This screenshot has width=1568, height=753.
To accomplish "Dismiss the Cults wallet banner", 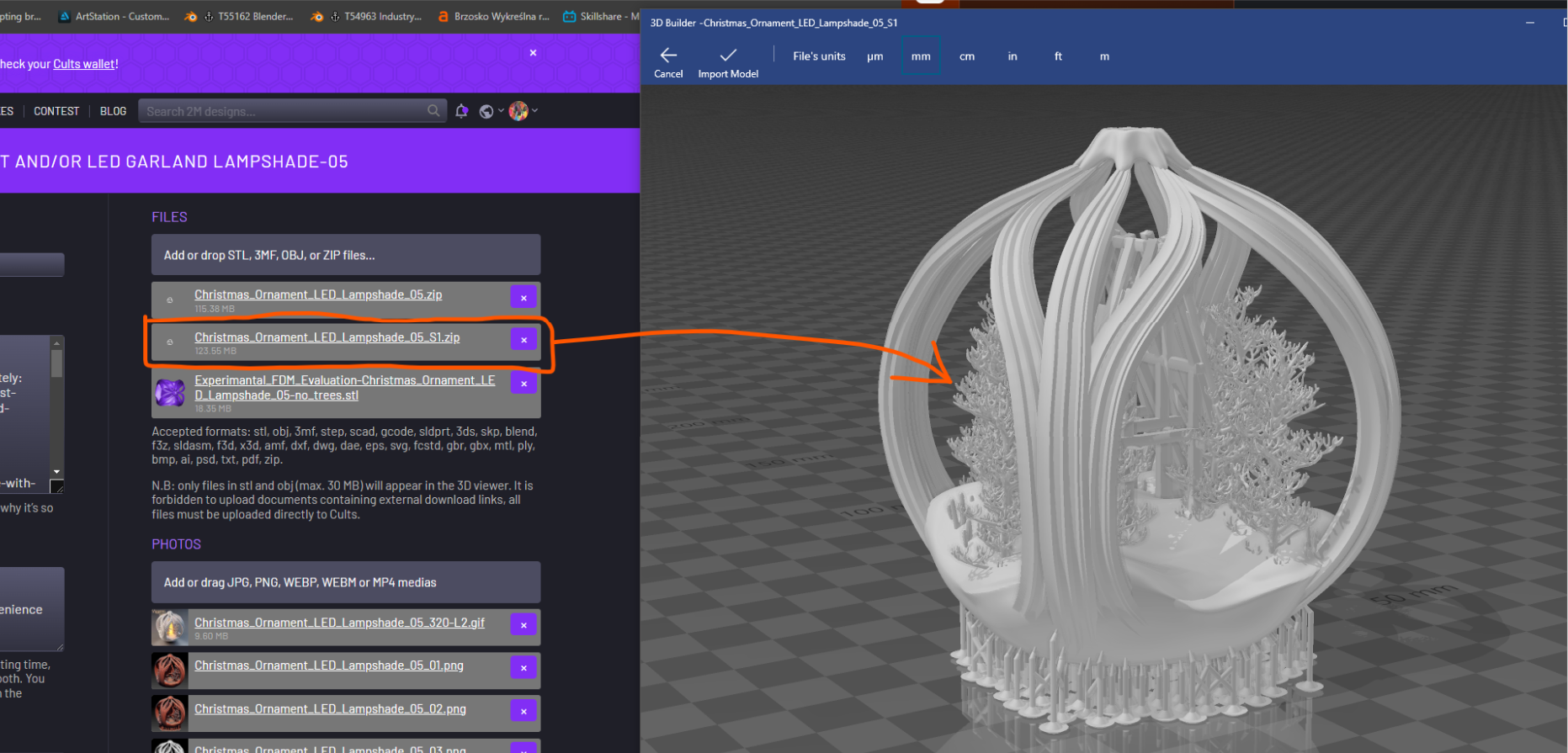I will point(533,52).
